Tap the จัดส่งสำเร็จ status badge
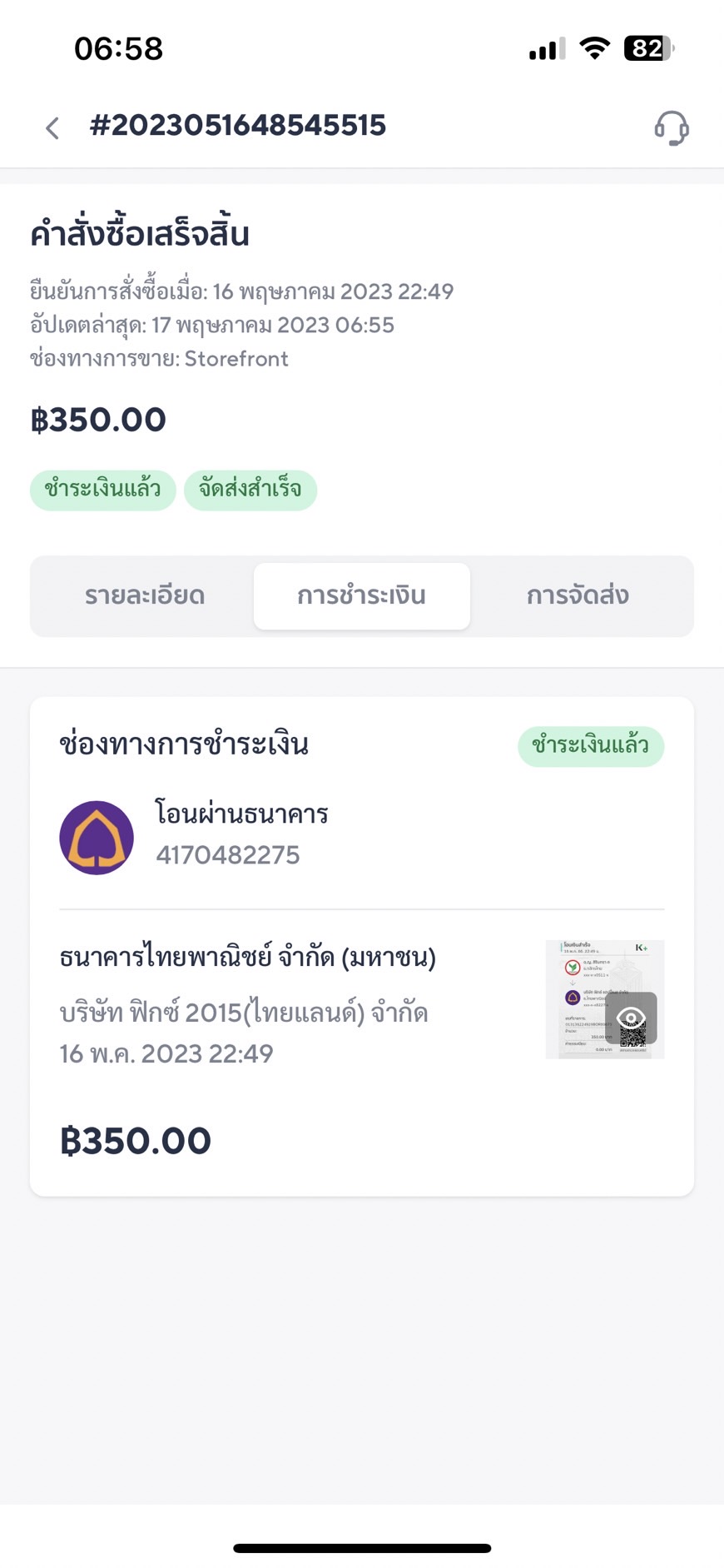724x1568 pixels. tap(250, 489)
